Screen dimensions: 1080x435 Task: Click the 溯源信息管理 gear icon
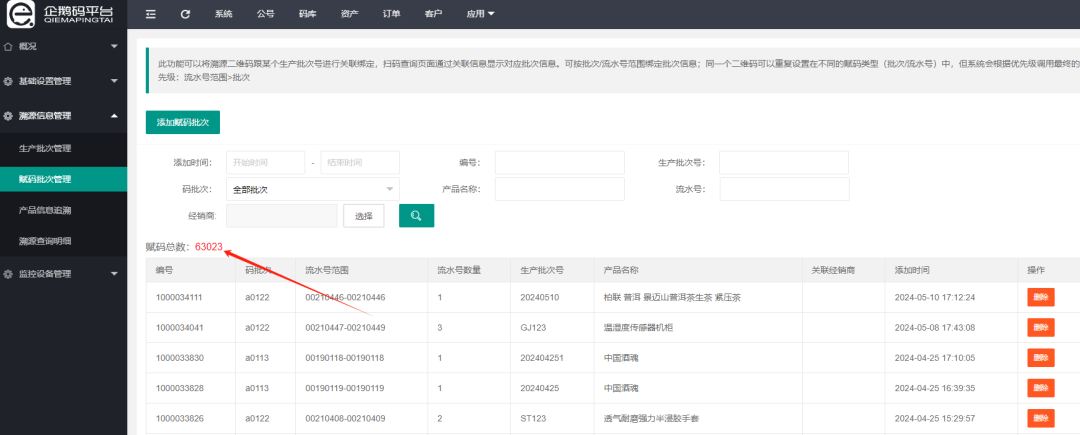[9, 116]
